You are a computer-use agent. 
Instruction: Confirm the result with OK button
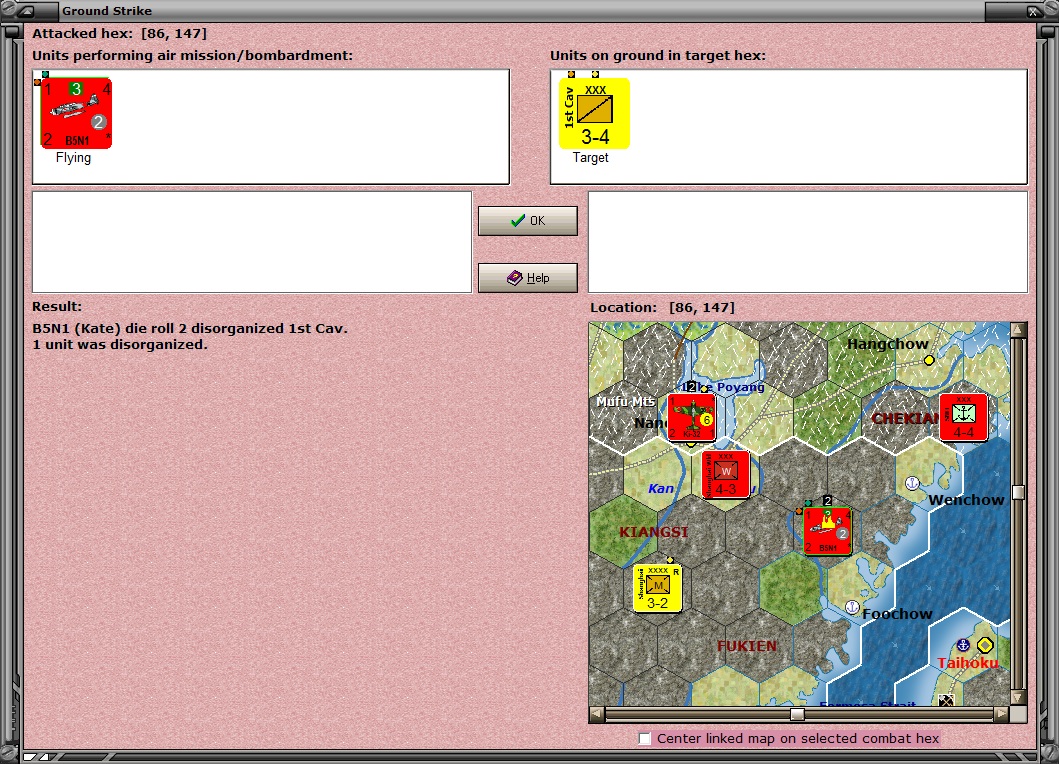[527, 221]
